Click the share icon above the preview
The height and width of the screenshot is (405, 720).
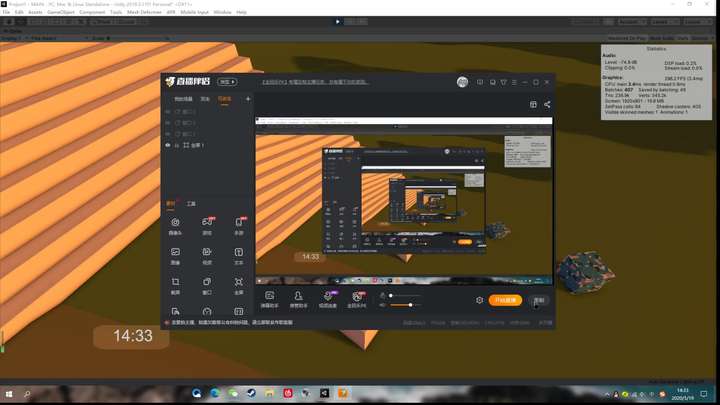coord(547,104)
